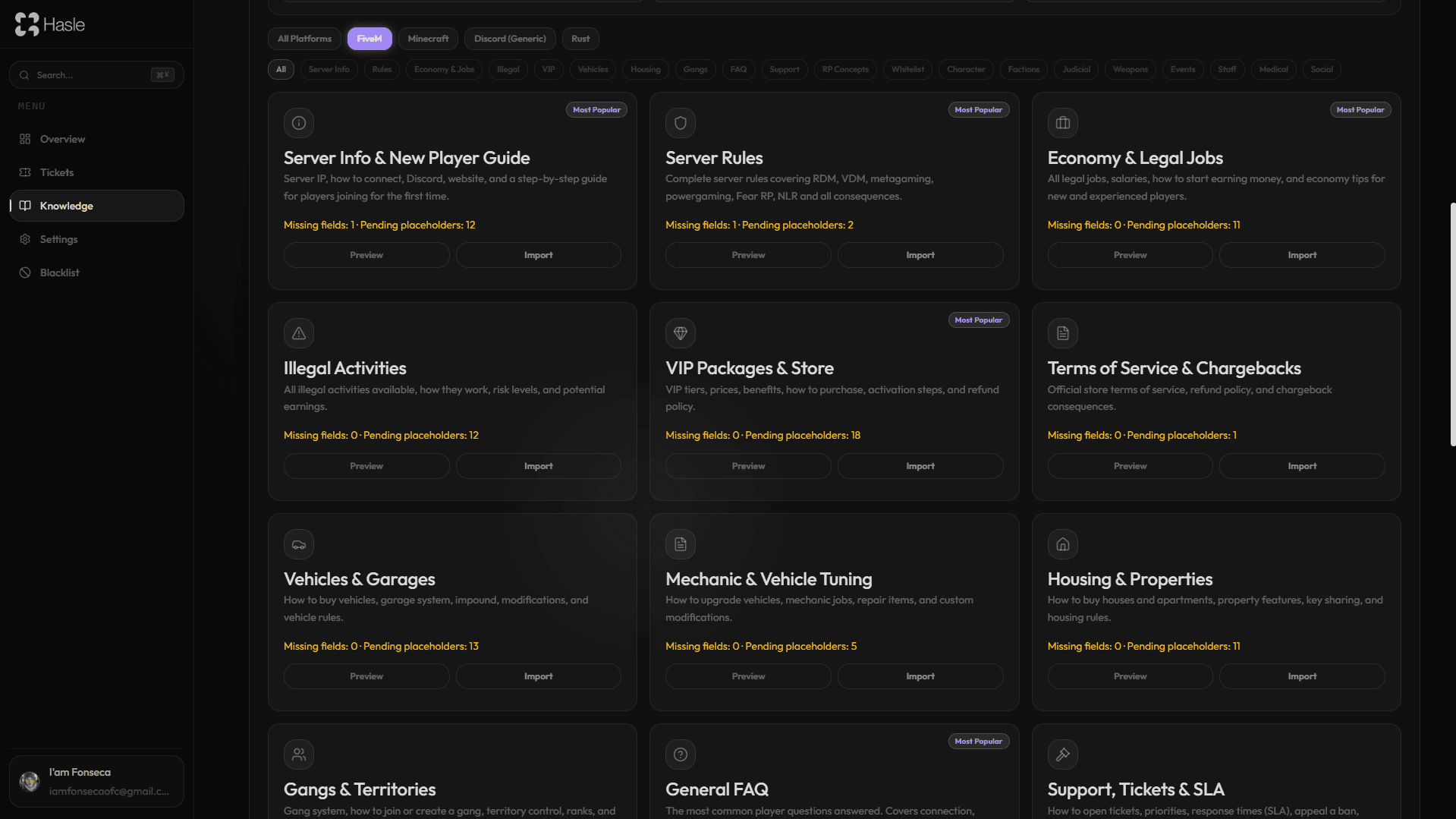1456x819 pixels.
Task: Import the Economy & Legal Jobs article
Action: [1301, 254]
